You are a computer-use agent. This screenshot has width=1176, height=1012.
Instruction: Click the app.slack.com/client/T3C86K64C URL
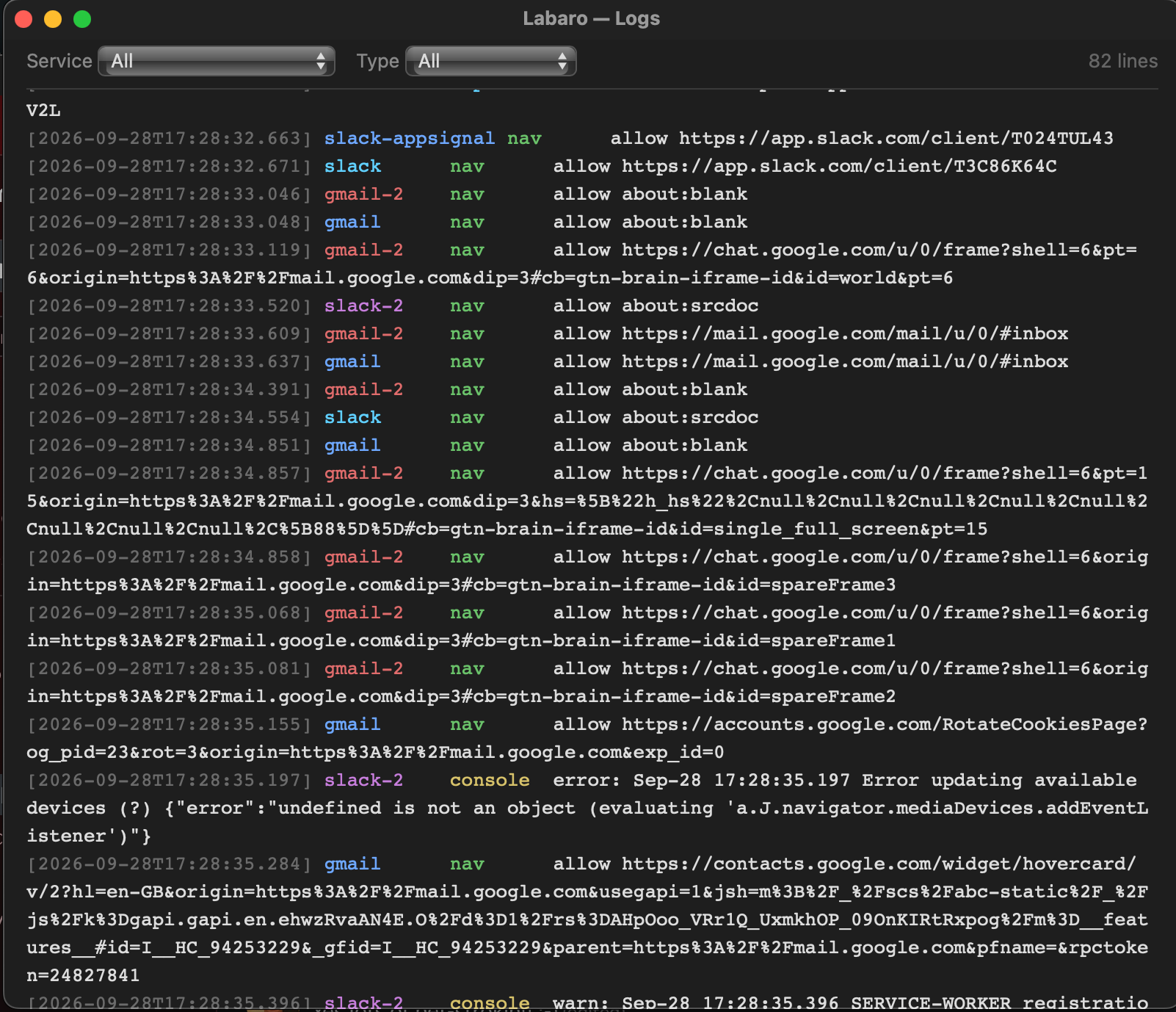pyautogui.click(x=839, y=166)
